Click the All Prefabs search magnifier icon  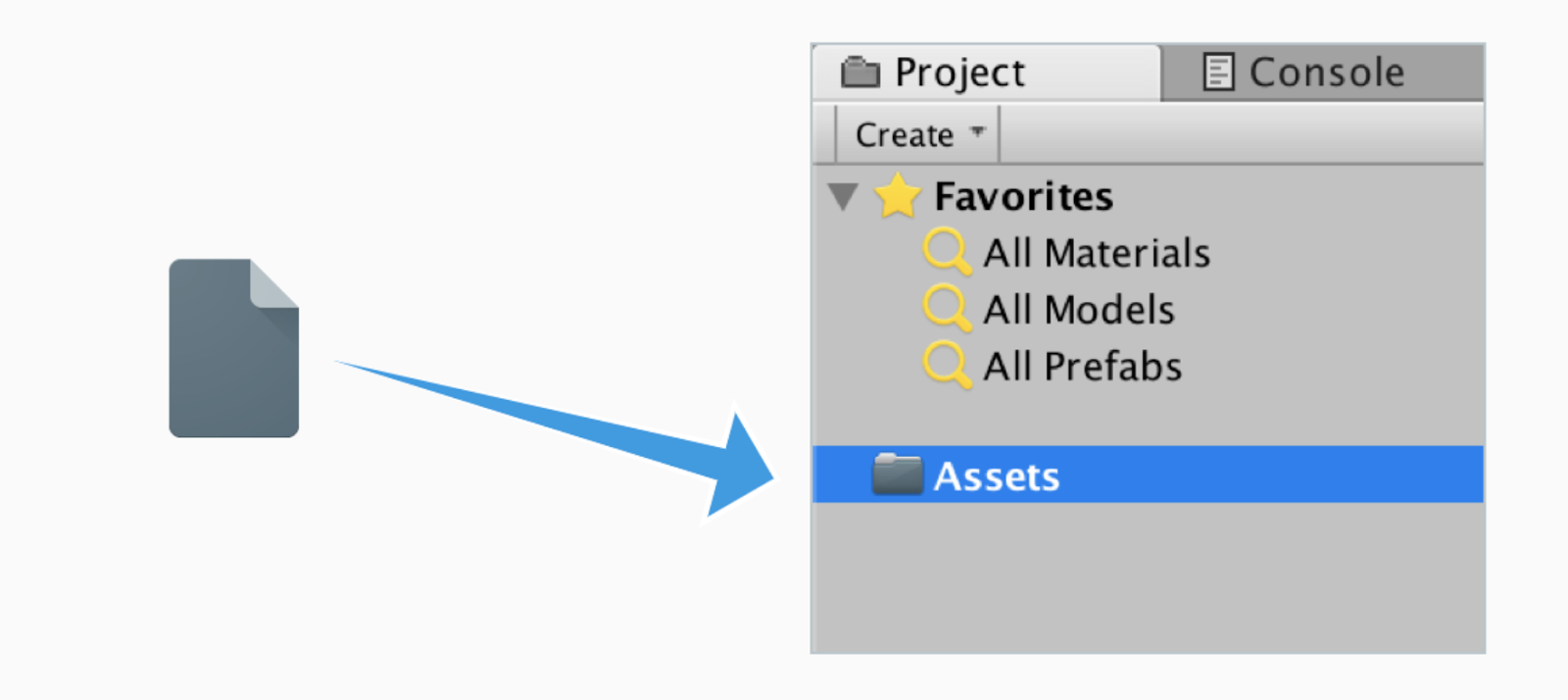947,365
